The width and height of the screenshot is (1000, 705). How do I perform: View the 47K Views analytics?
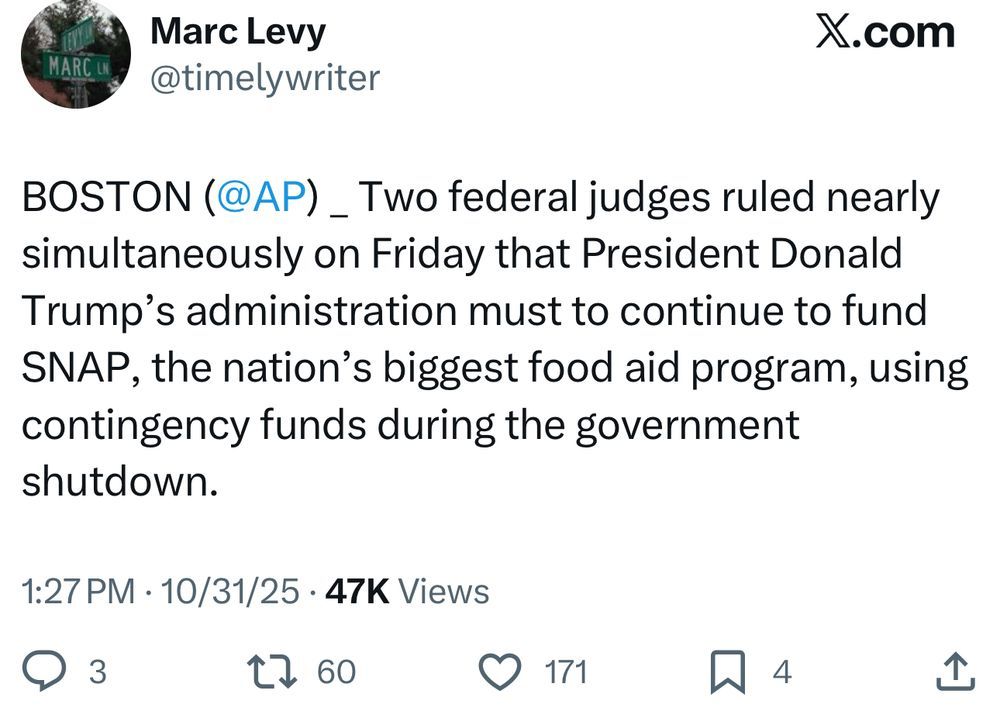(408, 591)
